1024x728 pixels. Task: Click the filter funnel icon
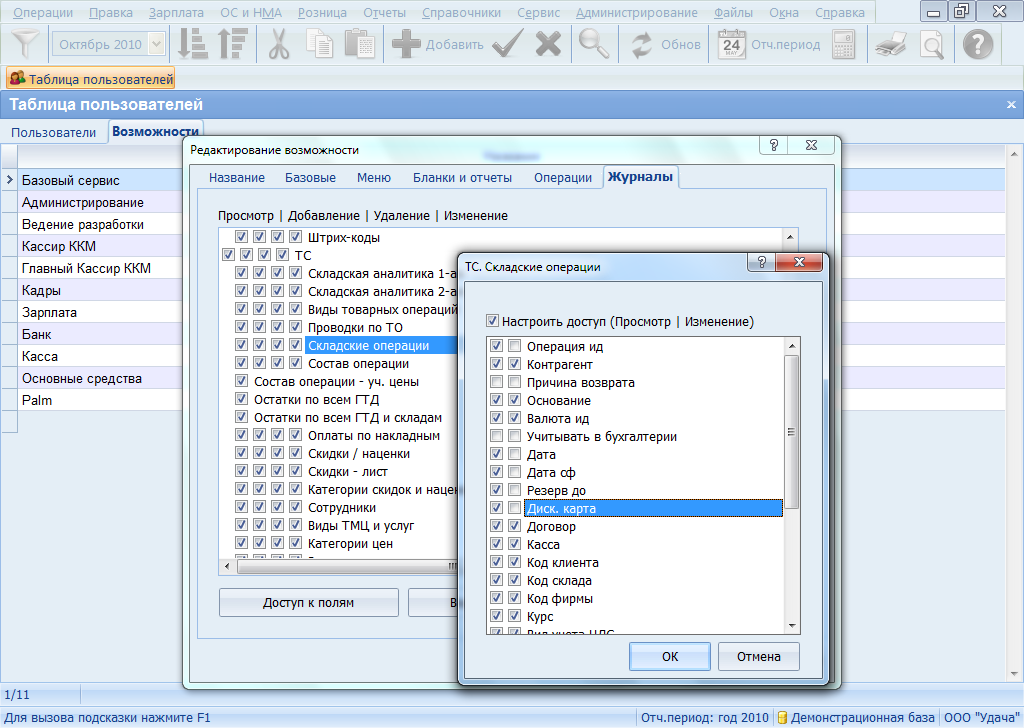click(x=27, y=44)
